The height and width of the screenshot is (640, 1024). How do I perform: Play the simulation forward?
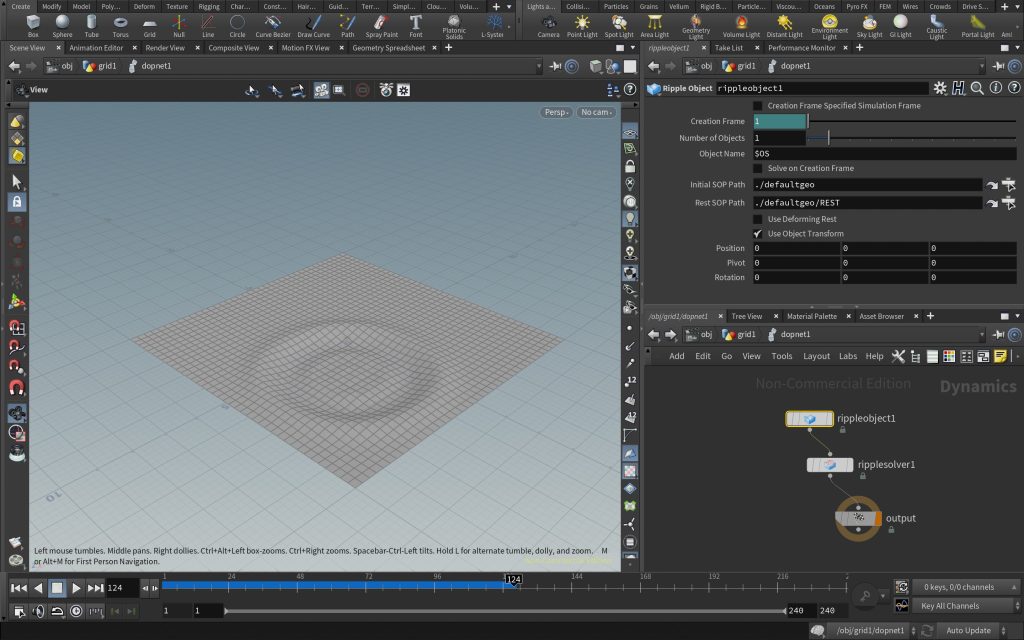point(76,588)
